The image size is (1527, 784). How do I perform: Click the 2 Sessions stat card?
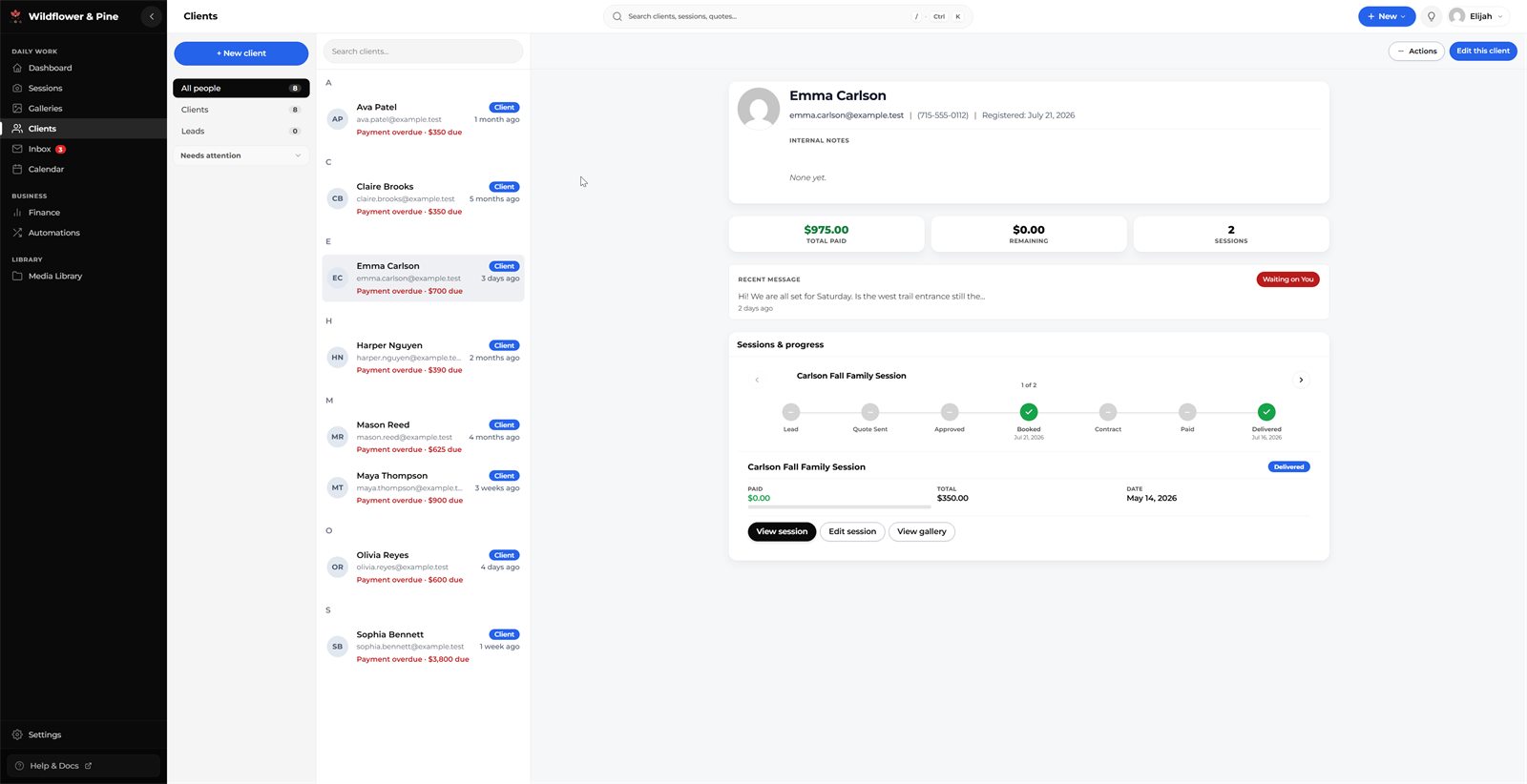[x=1231, y=235]
